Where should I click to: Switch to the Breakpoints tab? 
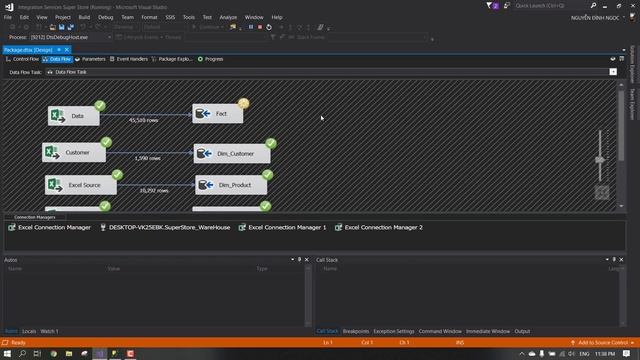(x=356, y=331)
